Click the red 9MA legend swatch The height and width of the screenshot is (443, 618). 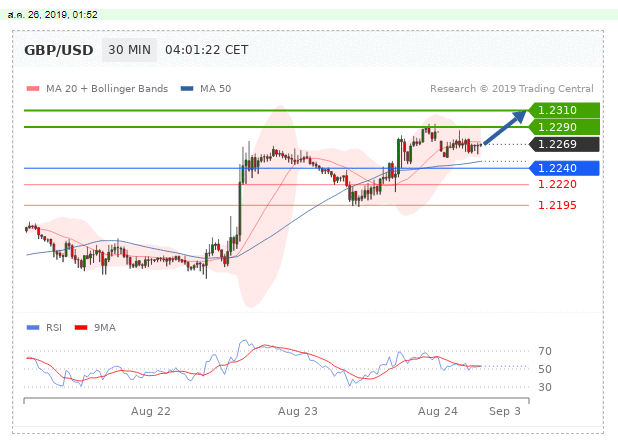point(81,328)
